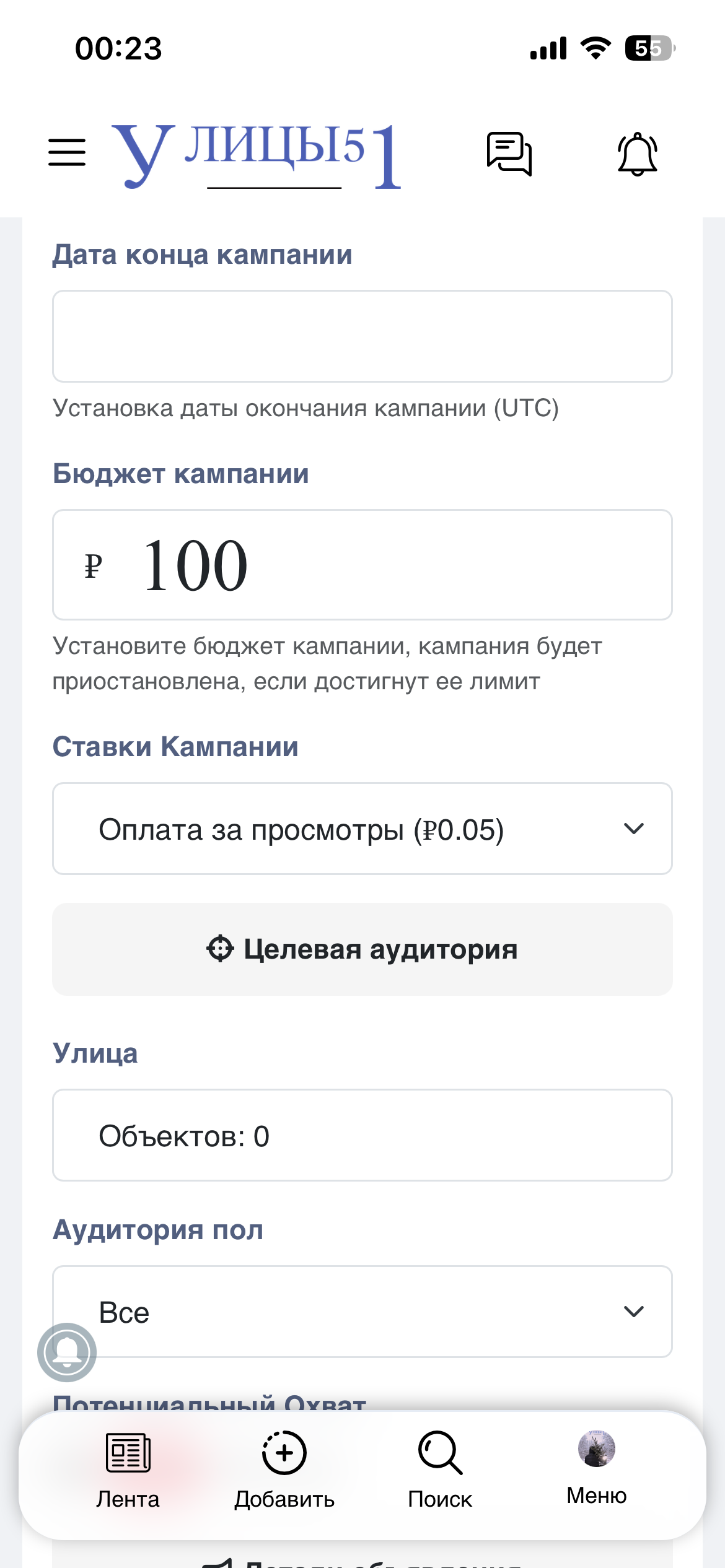The image size is (725, 1568).
Task: Tap the ruble currency symbol
Action: (x=93, y=566)
